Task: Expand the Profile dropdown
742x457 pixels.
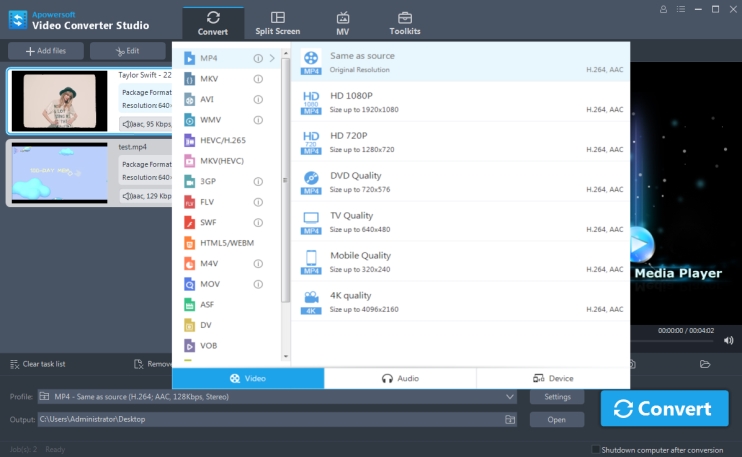Action: pos(510,397)
